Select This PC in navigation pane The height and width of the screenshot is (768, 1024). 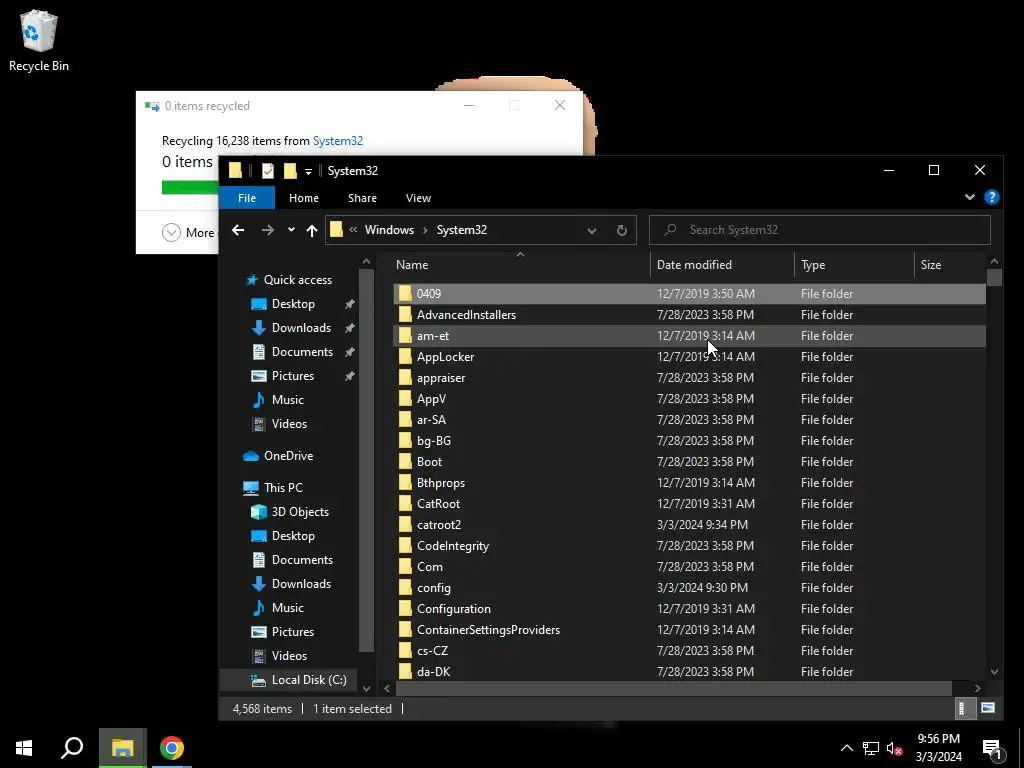[x=283, y=488]
